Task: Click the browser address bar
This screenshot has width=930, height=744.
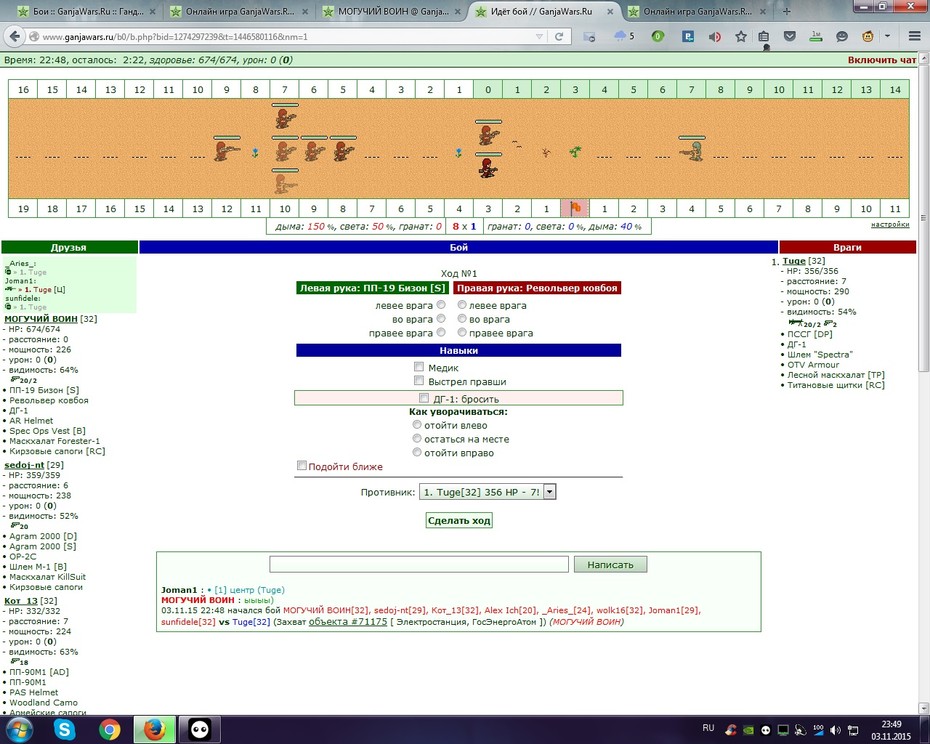Action: click(x=285, y=37)
